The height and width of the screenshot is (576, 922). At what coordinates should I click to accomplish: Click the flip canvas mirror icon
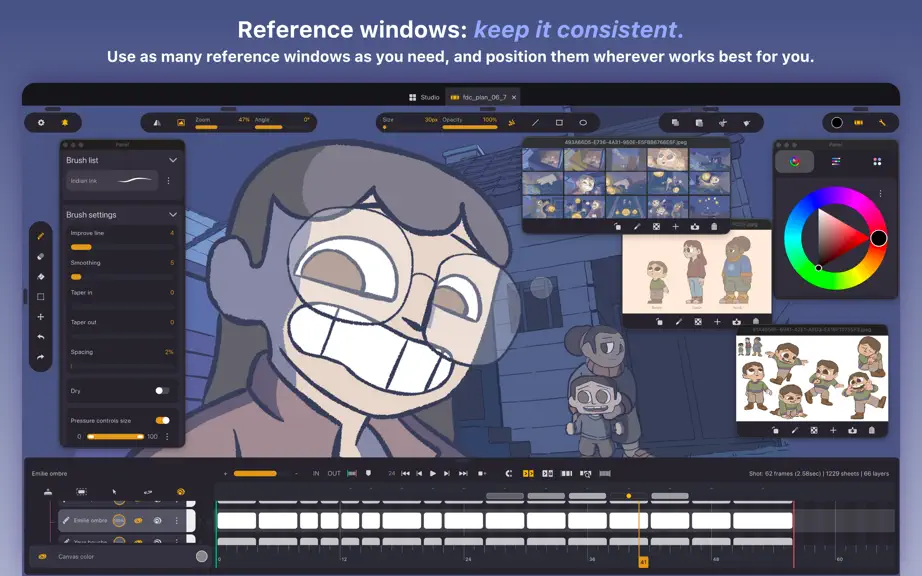click(x=157, y=123)
